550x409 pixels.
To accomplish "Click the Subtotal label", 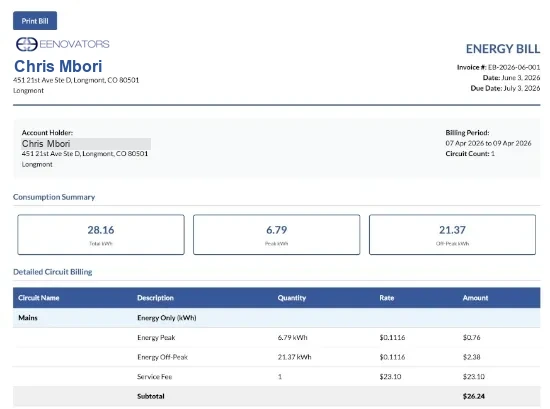I will tap(150, 396).
